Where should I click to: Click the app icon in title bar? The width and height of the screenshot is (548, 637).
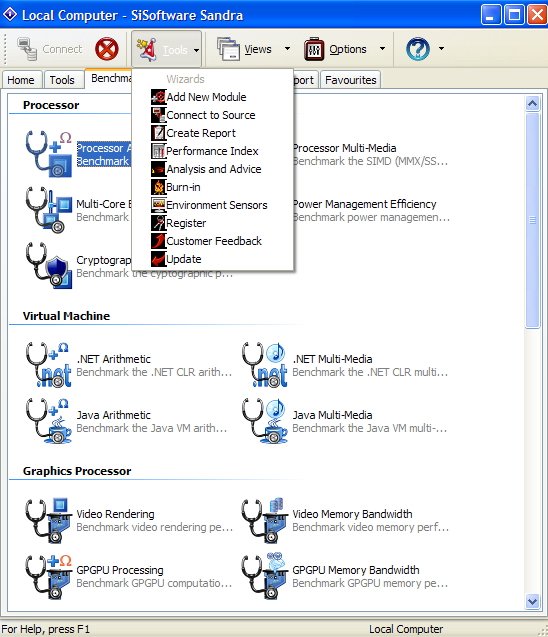[10, 15]
